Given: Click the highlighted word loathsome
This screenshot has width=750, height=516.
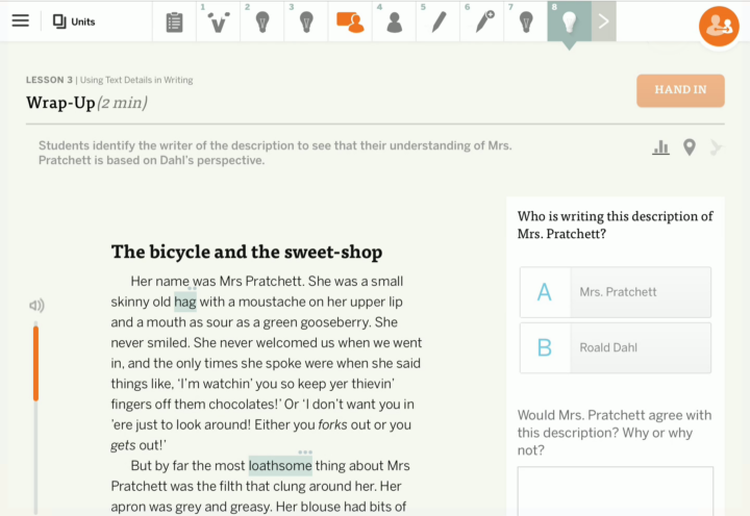Looking at the screenshot, I should tap(280, 466).
